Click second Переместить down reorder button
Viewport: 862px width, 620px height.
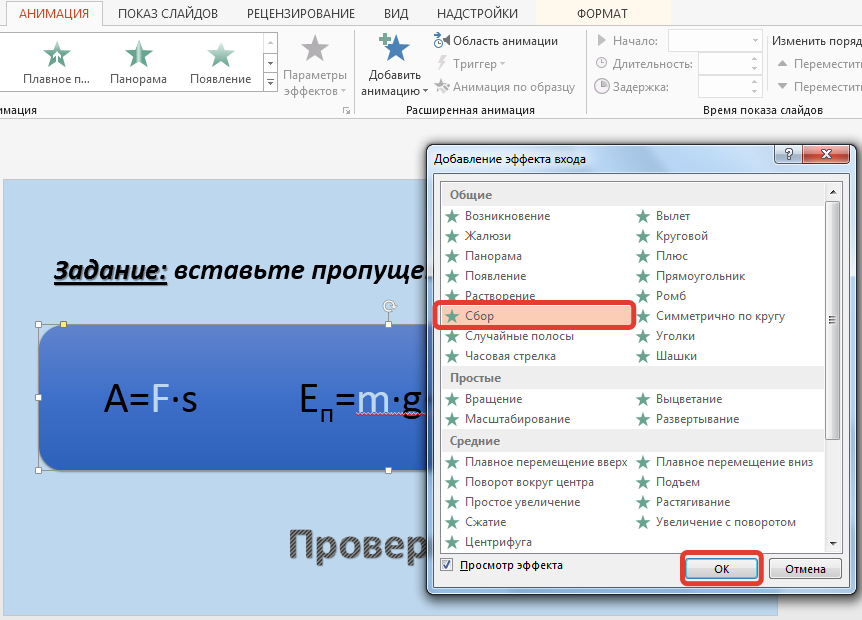pyautogui.click(x=819, y=87)
